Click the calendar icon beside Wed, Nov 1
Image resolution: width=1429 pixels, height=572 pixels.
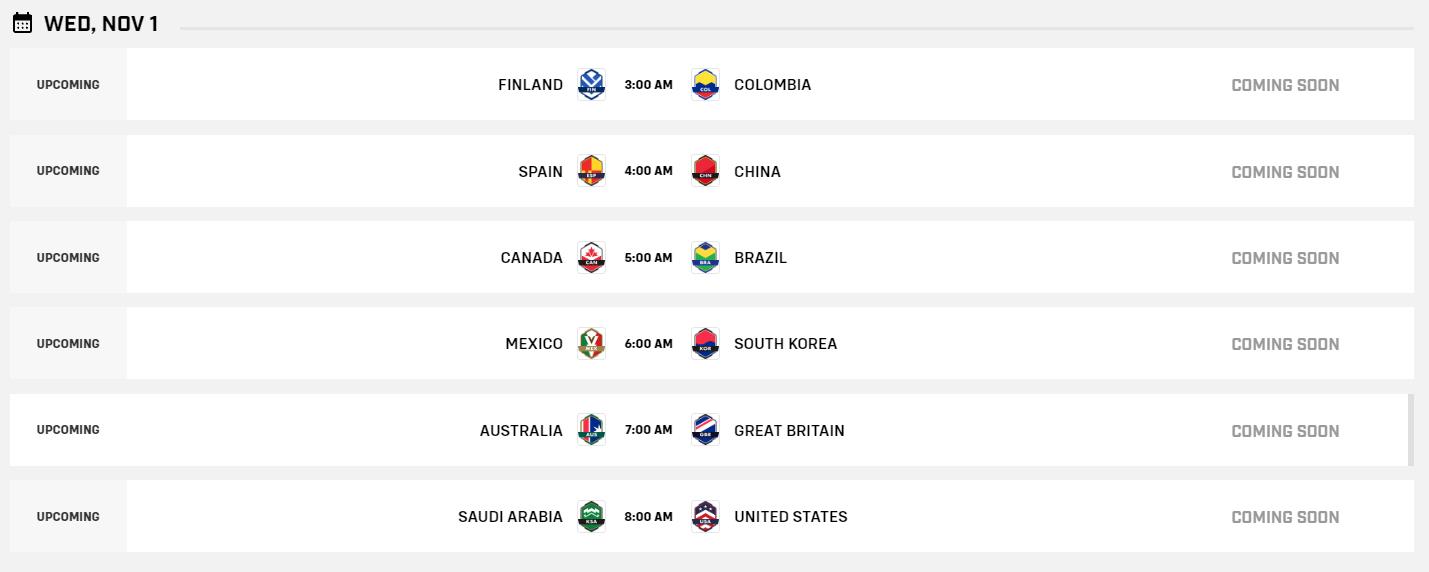[22, 23]
